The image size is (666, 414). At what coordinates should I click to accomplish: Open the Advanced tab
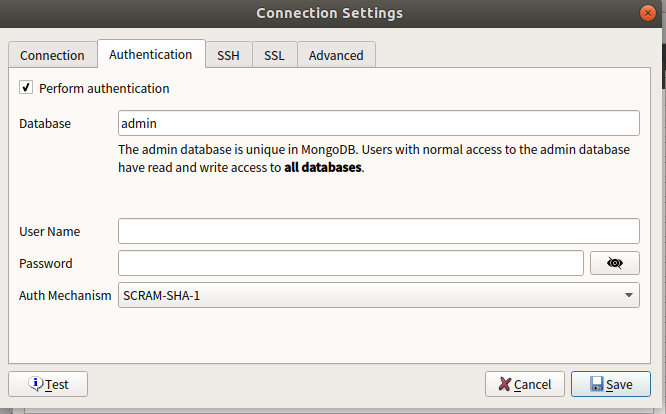[336, 55]
